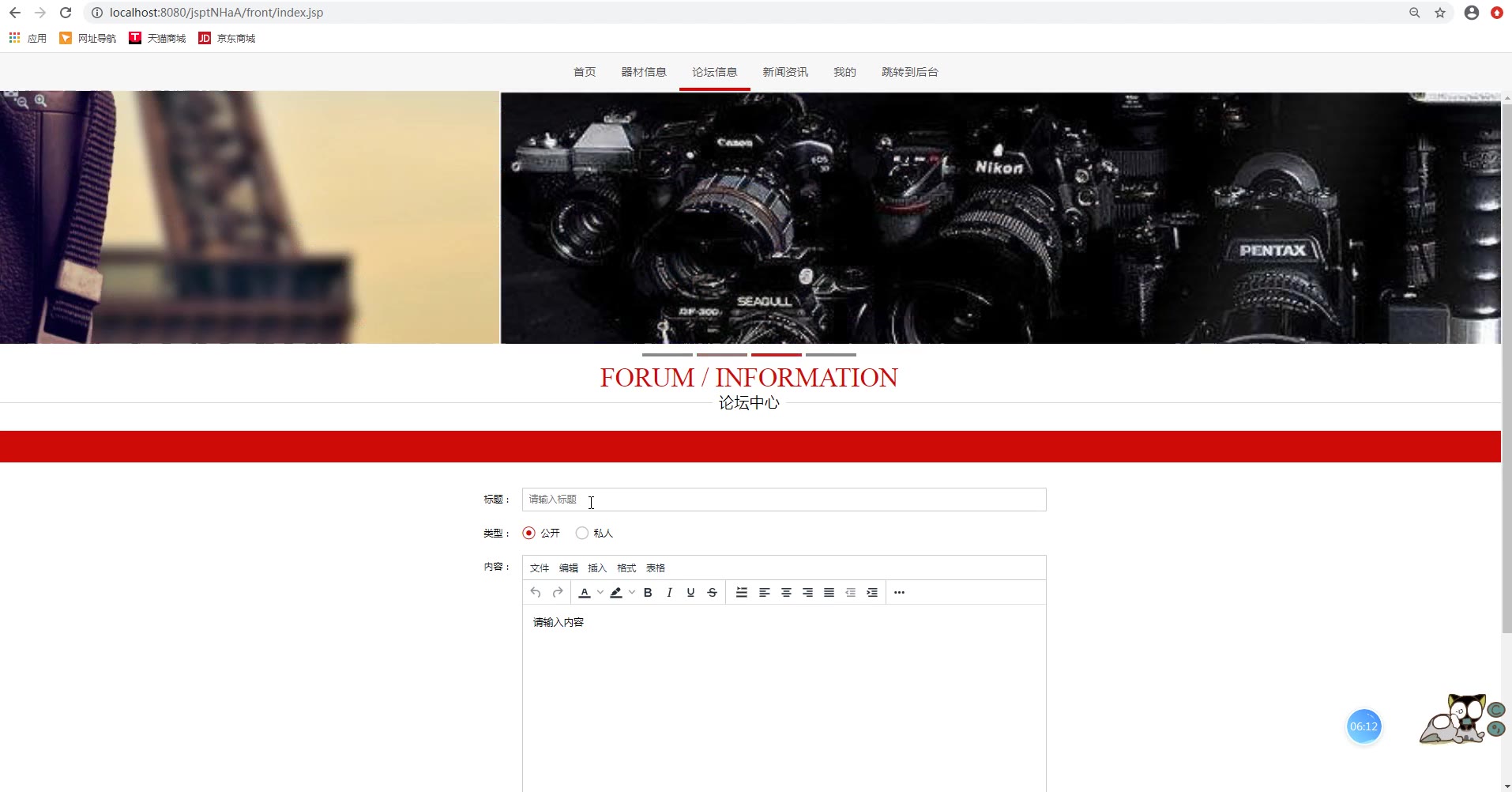
Task: Select the fourth carousel indicator bar
Action: click(831, 355)
